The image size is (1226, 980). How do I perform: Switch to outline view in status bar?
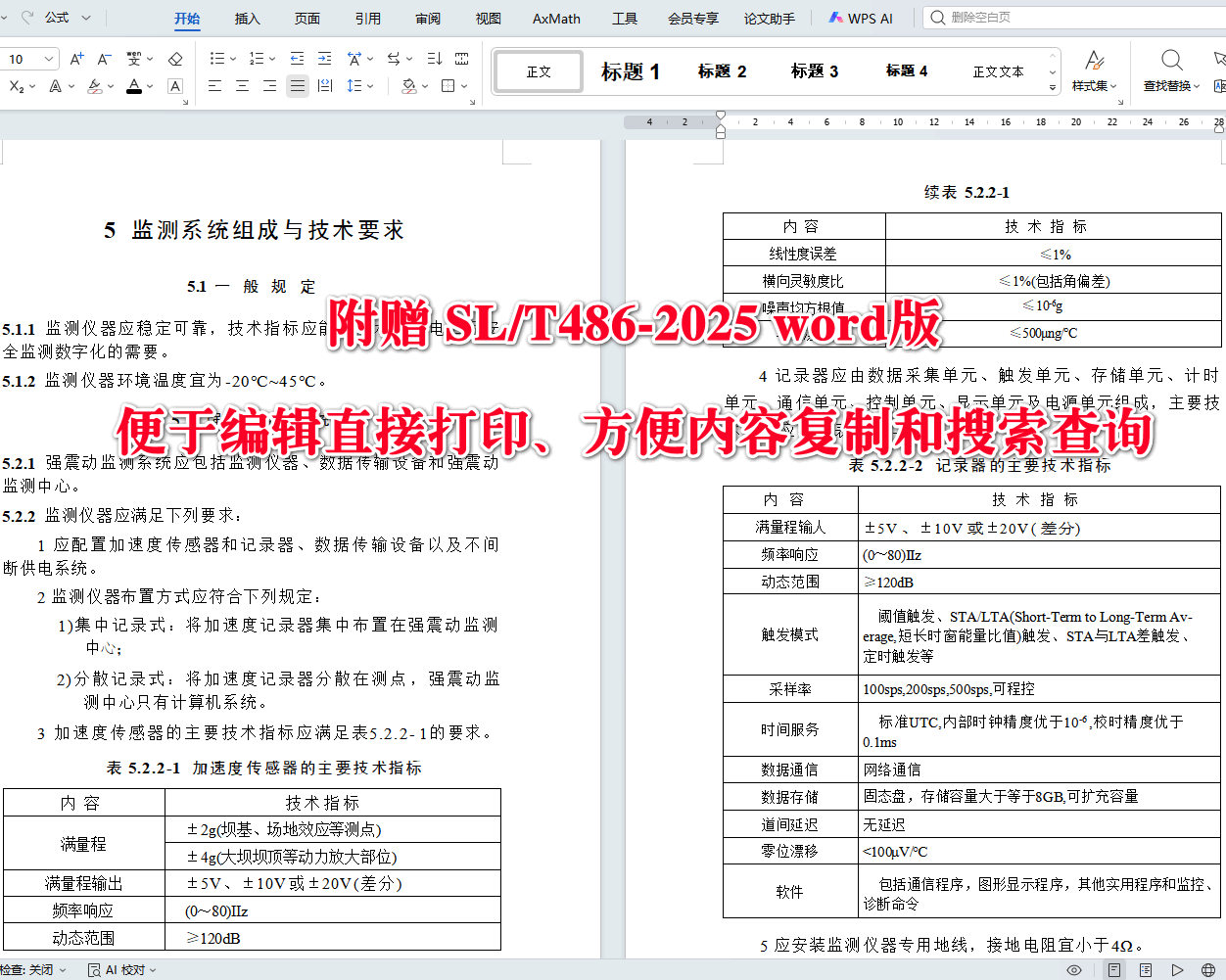click(1146, 970)
